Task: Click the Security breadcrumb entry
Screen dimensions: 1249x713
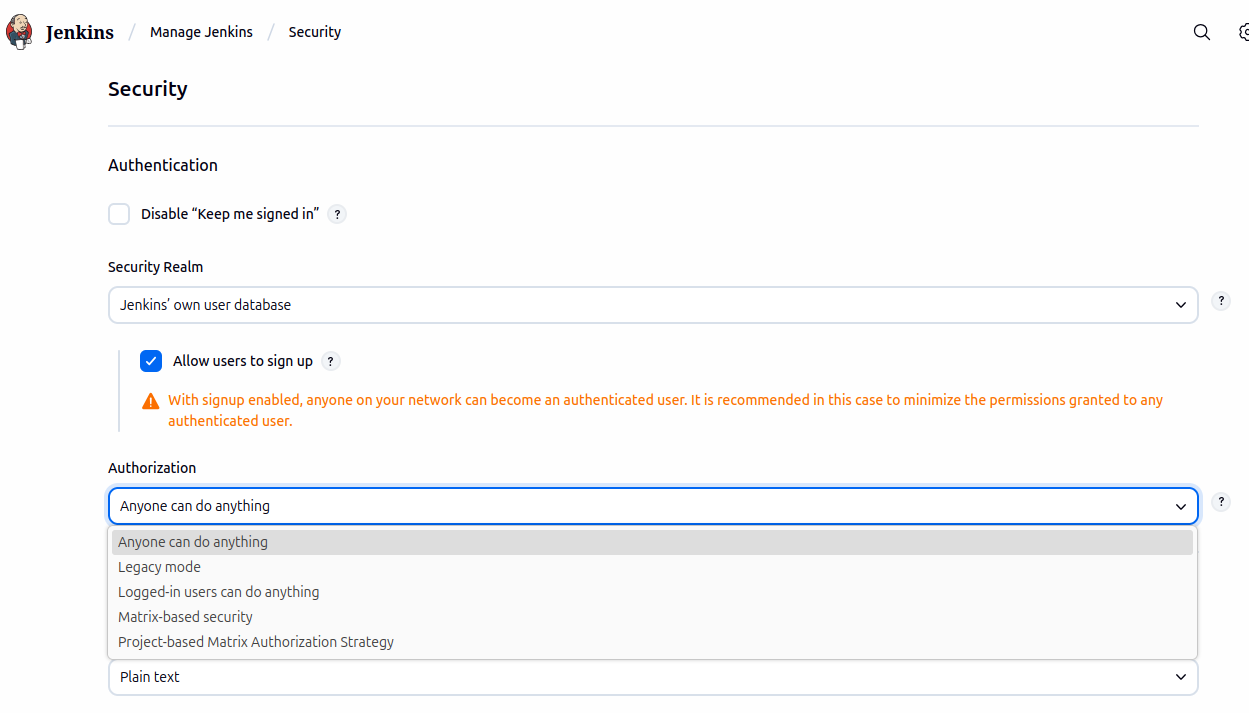Action: pyautogui.click(x=314, y=32)
